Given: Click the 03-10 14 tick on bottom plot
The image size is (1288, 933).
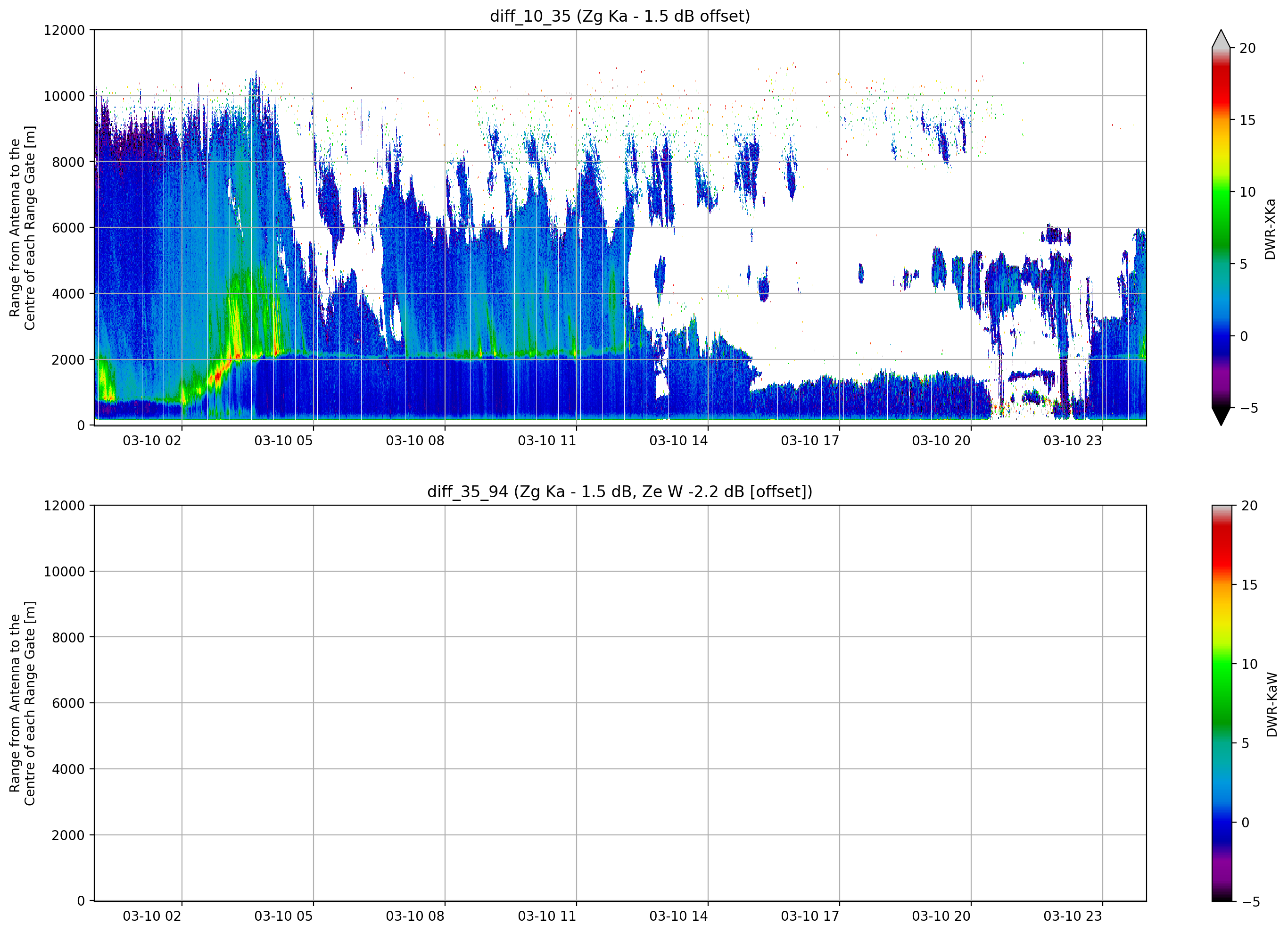Looking at the screenshot, I should coord(678,916).
